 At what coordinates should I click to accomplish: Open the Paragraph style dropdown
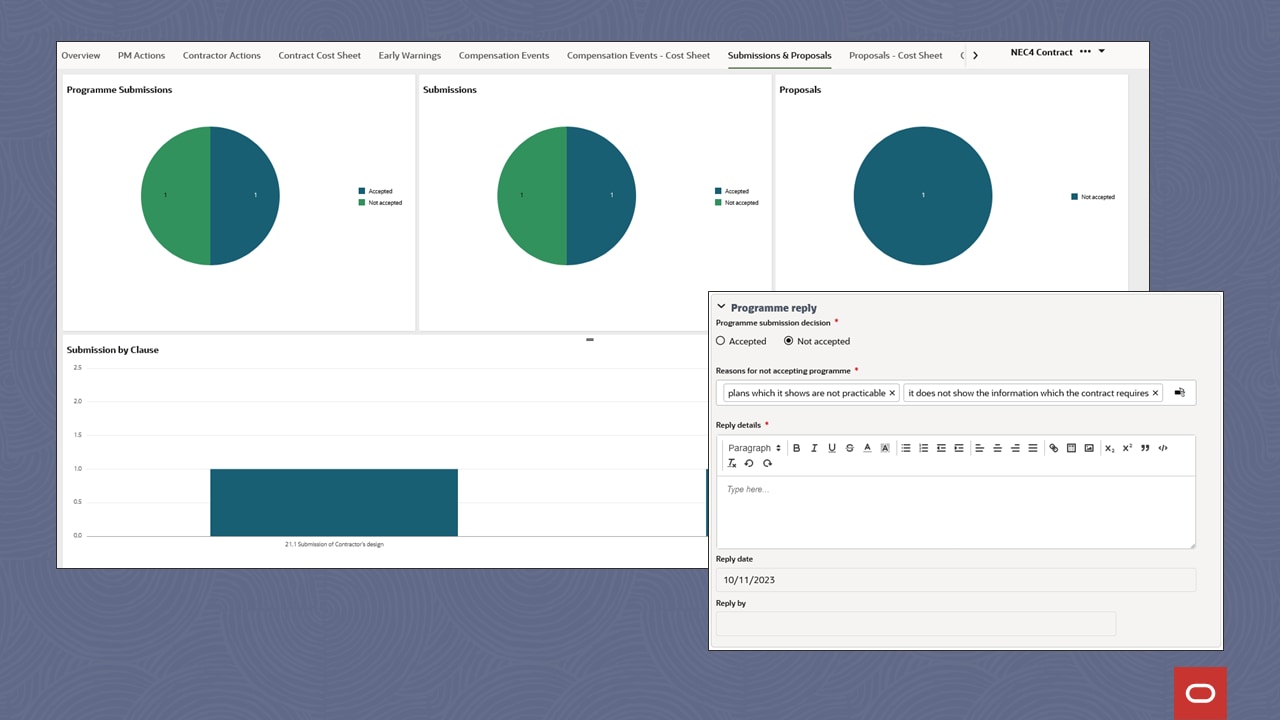click(x=754, y=448)
